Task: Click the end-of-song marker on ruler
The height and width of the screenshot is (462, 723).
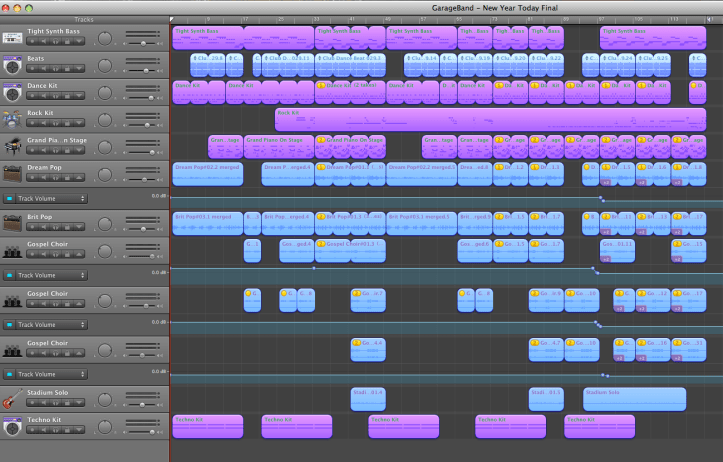Action: point(710,19)
